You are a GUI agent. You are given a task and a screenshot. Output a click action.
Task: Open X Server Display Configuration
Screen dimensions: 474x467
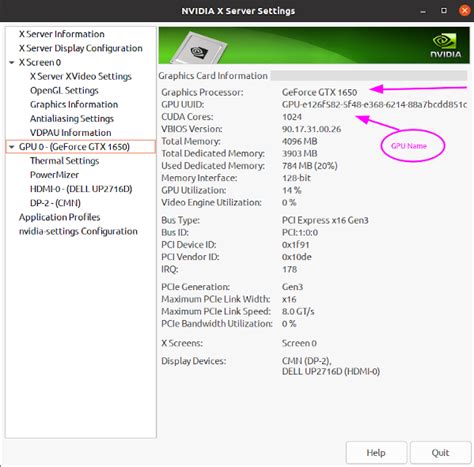[x=81, y=48]
